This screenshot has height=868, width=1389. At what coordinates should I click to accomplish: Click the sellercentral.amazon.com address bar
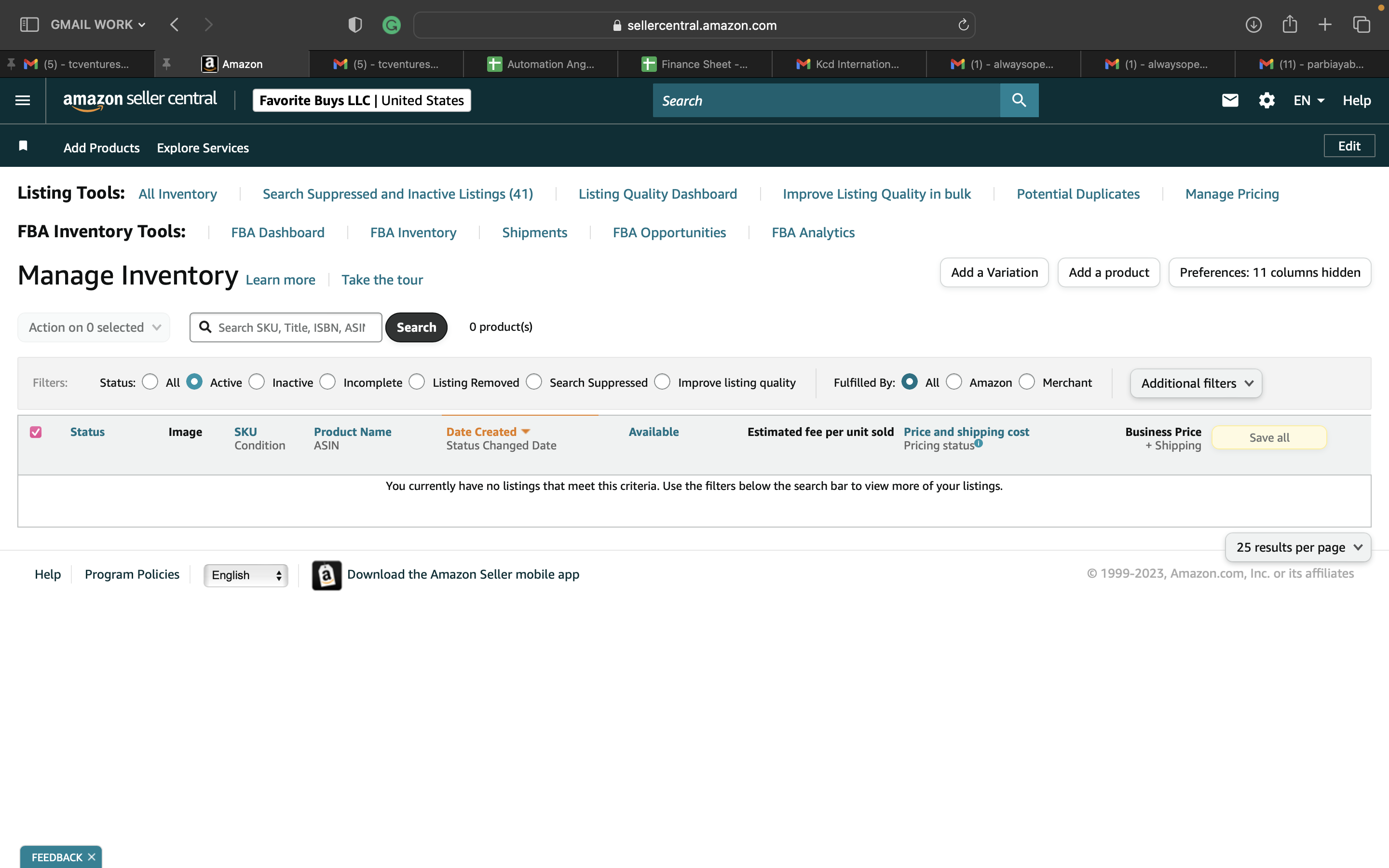tap(694, 25)
